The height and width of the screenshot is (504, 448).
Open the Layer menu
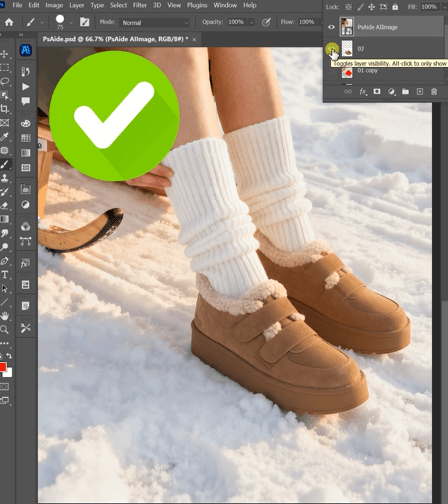tap(77, 5)
